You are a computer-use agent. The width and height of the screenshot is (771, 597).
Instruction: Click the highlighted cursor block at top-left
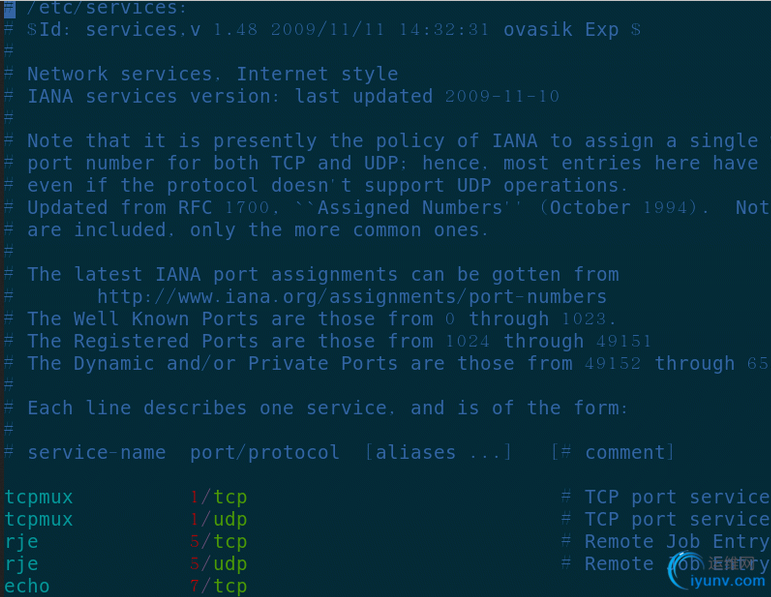click(10, 9)
